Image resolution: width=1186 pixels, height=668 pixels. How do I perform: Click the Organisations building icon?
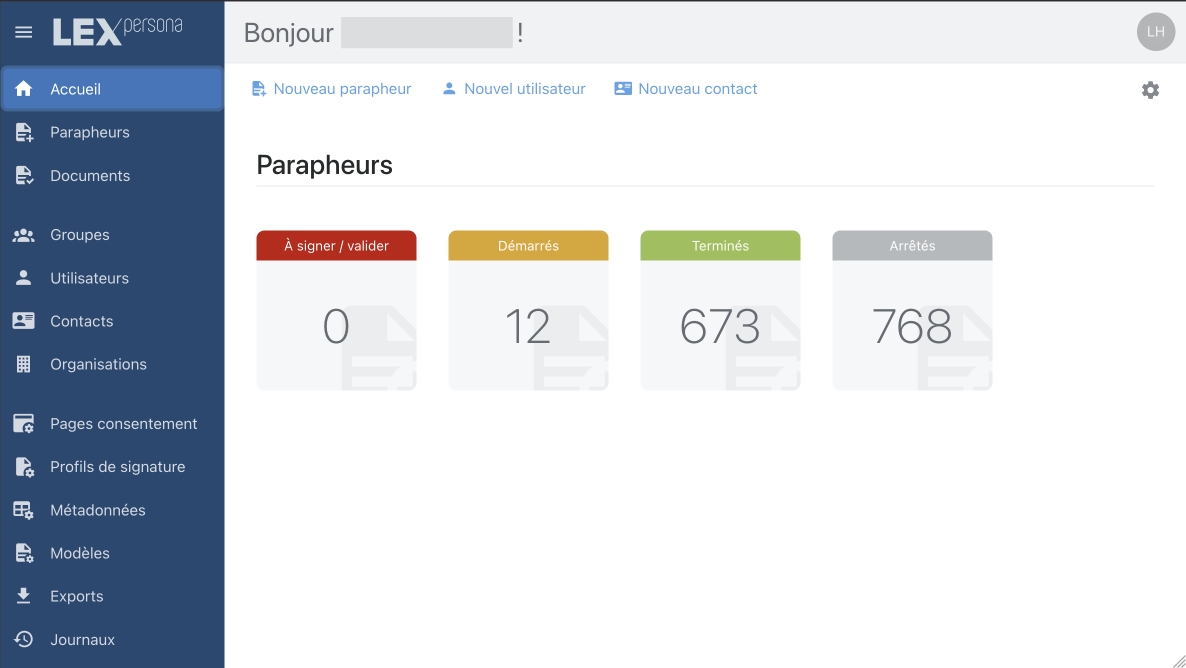coord(24,364)
